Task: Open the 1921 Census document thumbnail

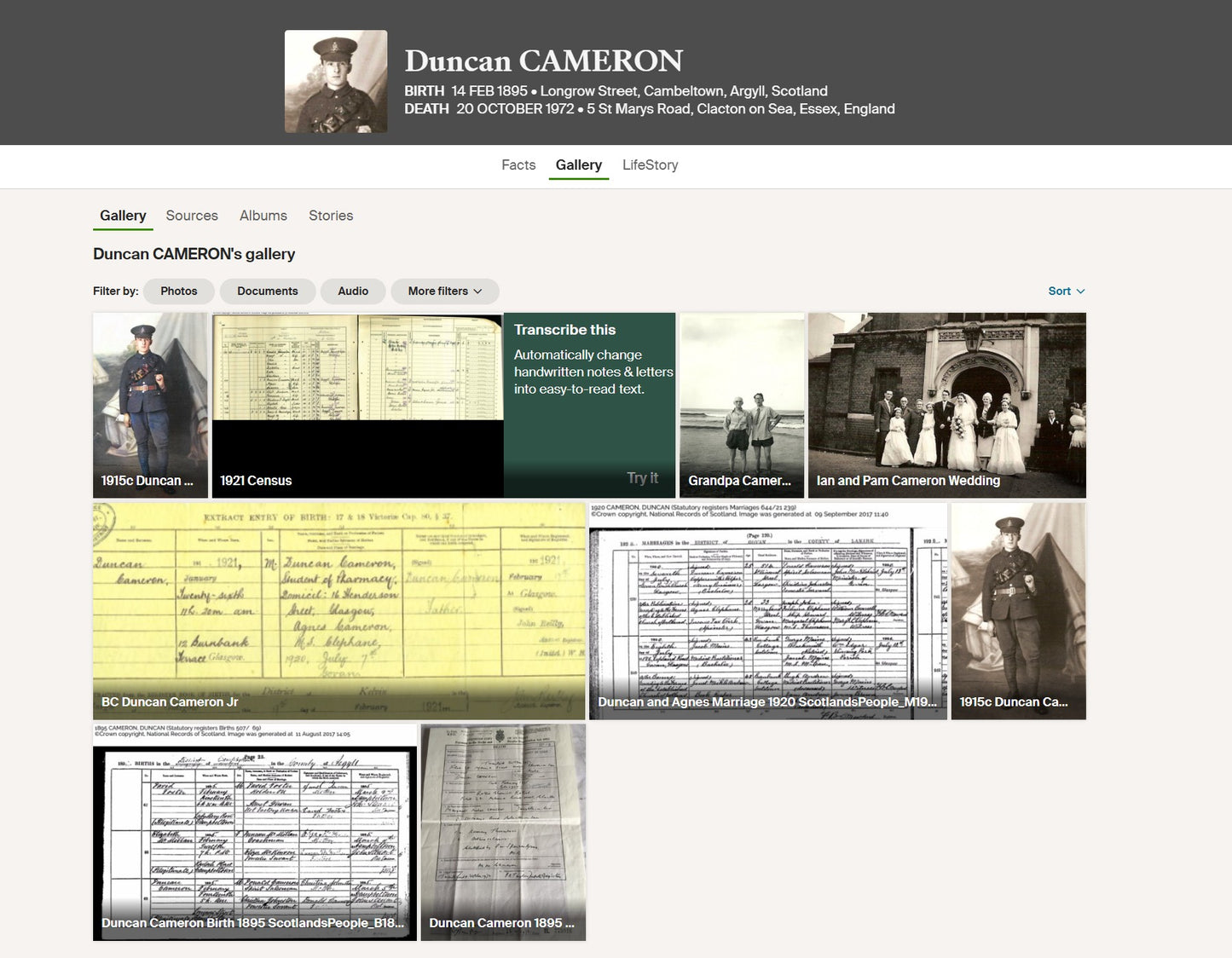Action: (357, 406)
